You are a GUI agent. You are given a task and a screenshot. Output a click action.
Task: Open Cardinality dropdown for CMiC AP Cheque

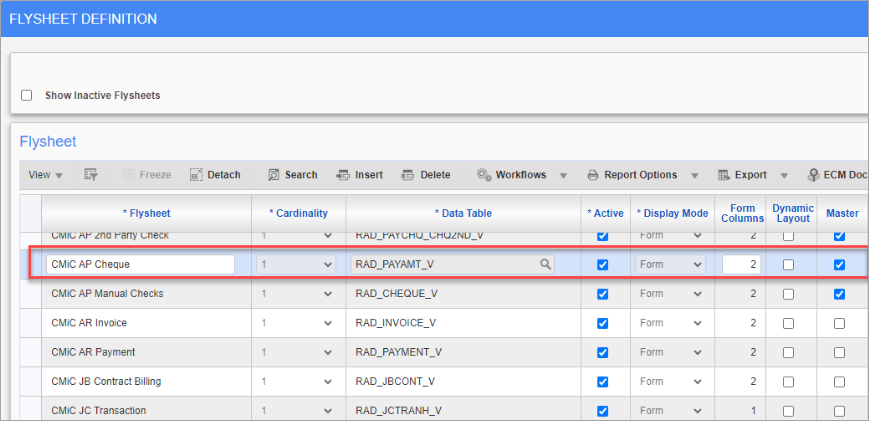(x=296, y=265)
